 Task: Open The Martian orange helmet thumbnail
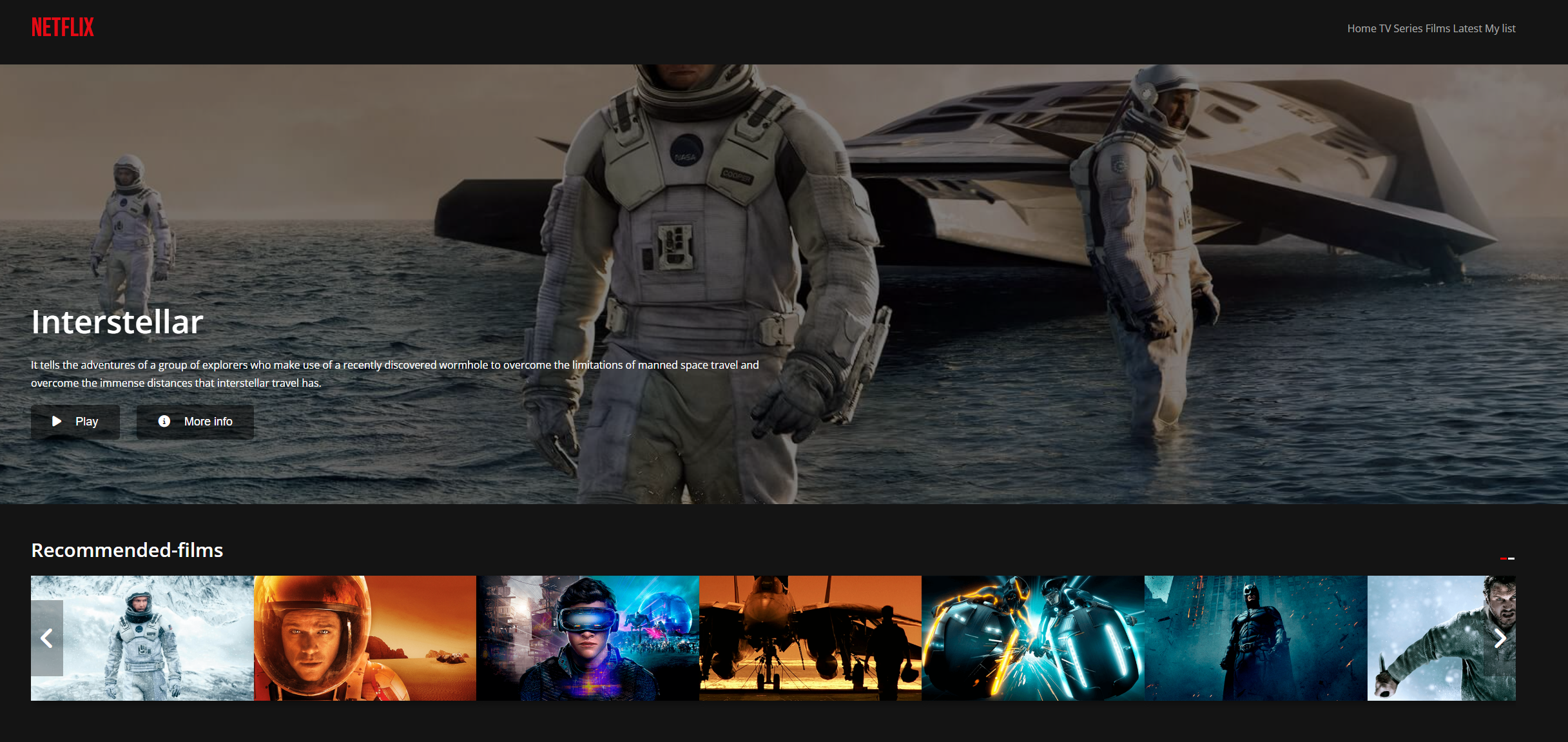[x=365, y=638]
